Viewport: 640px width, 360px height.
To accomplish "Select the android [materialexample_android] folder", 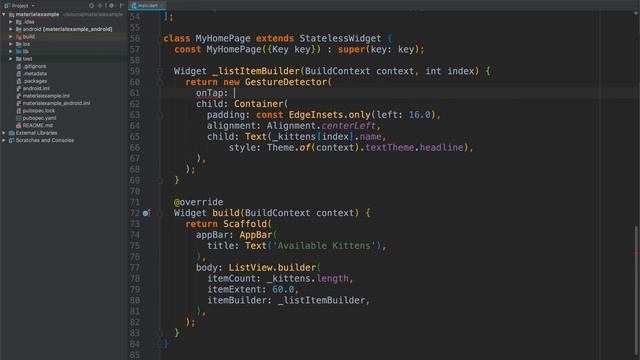I will pos(67,29).
